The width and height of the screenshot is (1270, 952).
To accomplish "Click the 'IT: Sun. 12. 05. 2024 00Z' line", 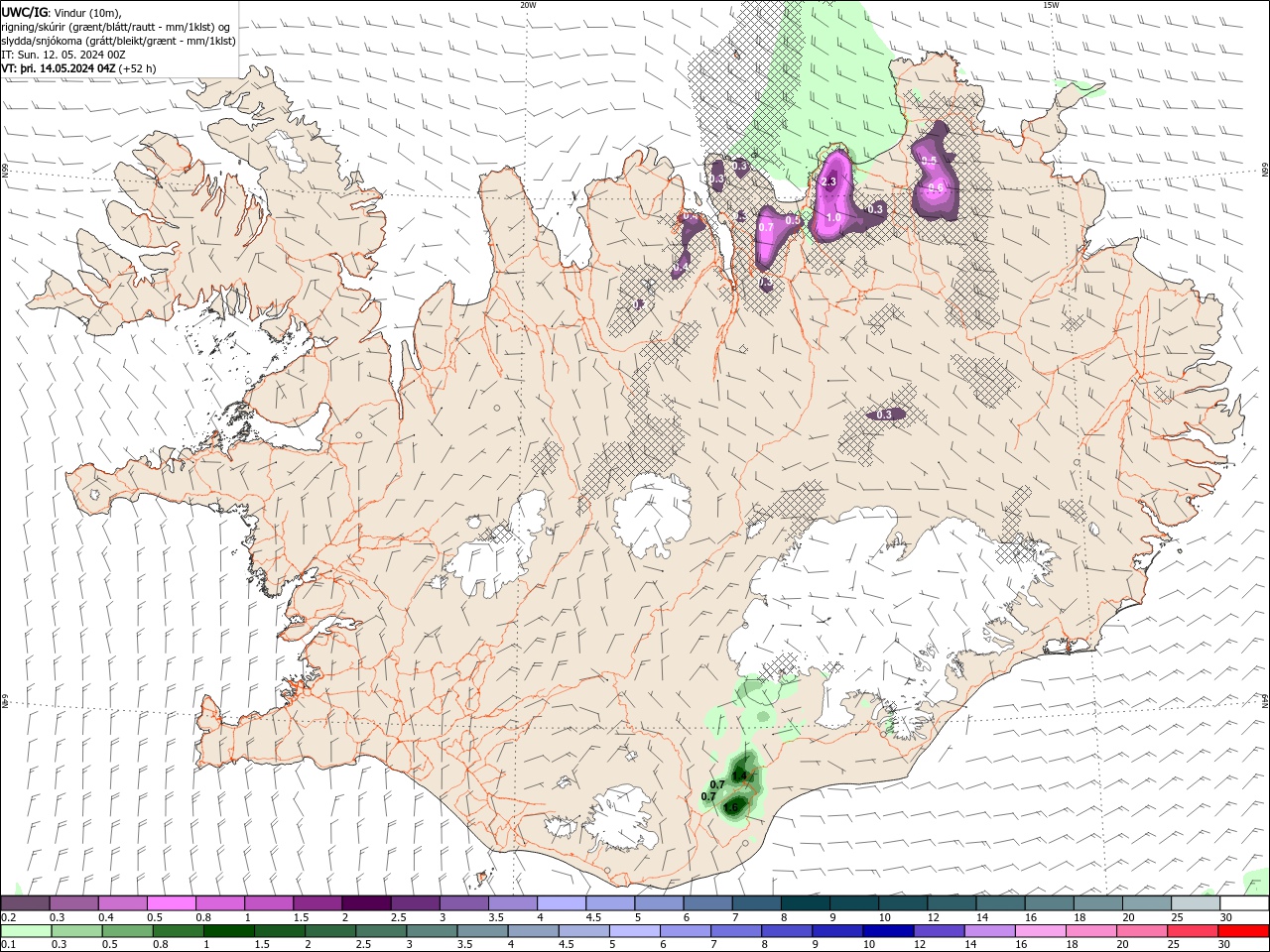I will 63,55.
